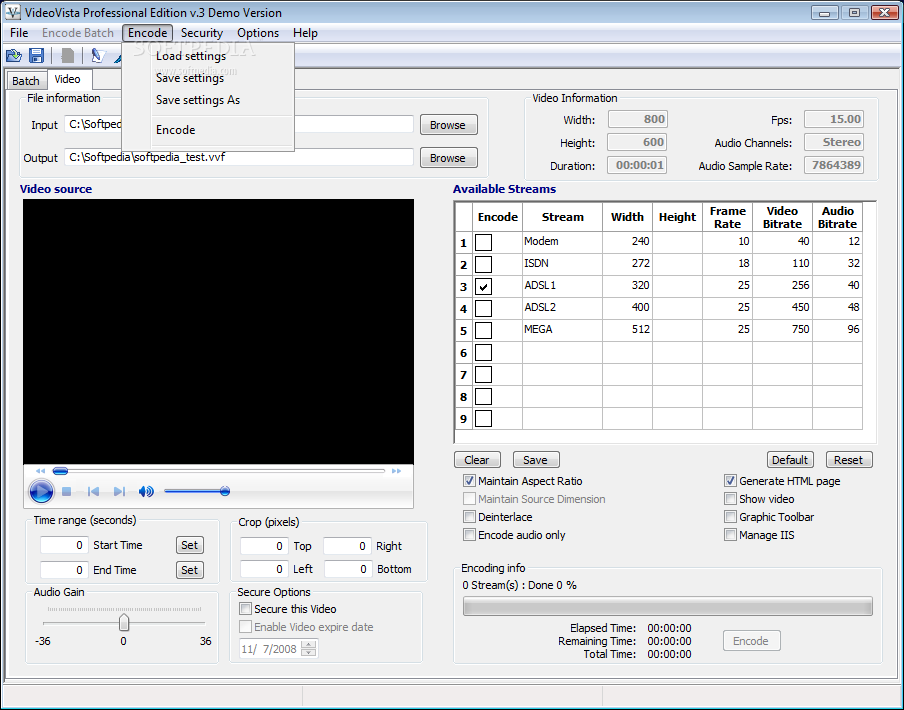Click the Reset button
This screenshot has width=904, height=710.
(849, 460)
